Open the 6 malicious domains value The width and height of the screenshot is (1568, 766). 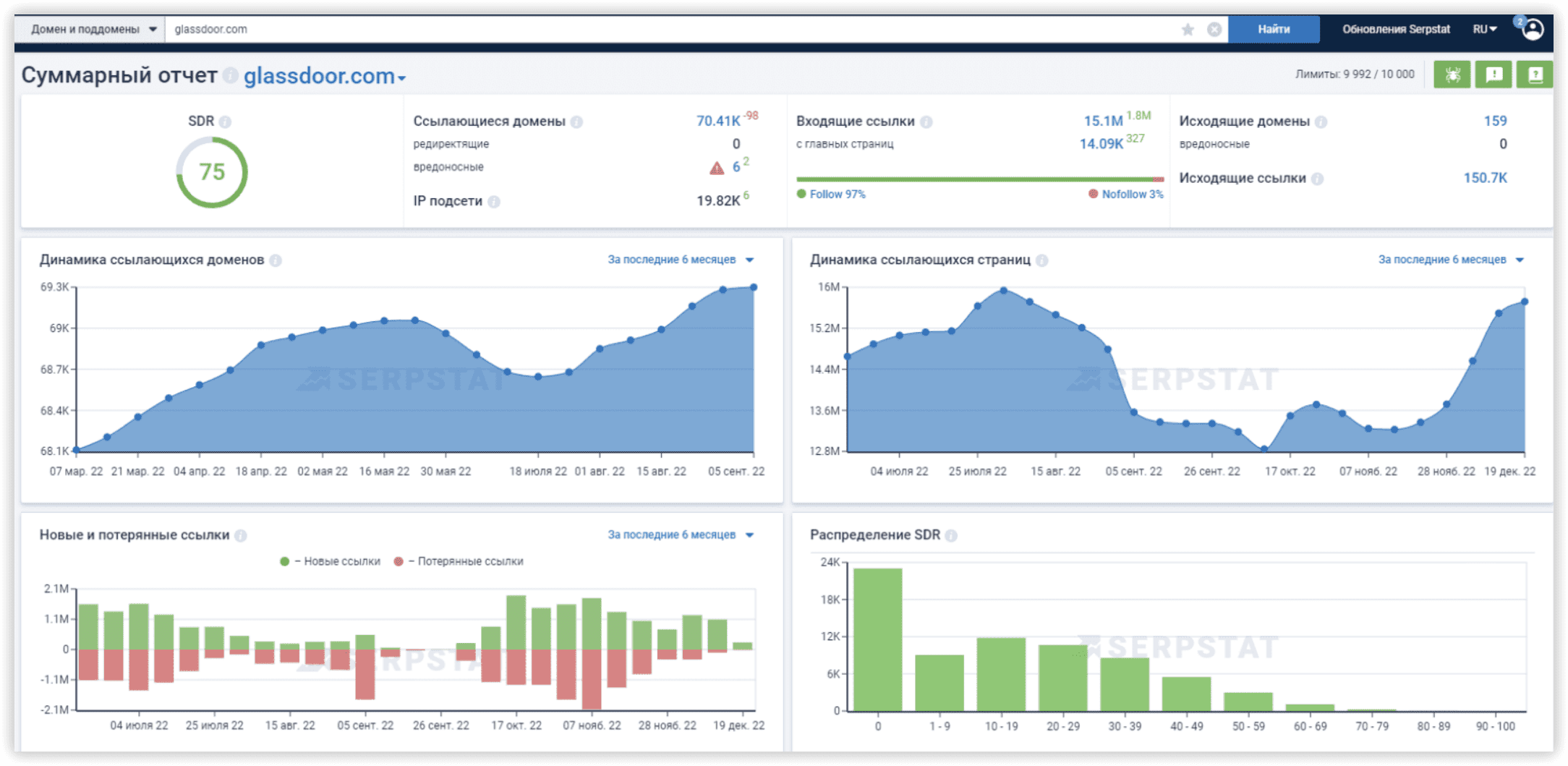tap(736, 167)
